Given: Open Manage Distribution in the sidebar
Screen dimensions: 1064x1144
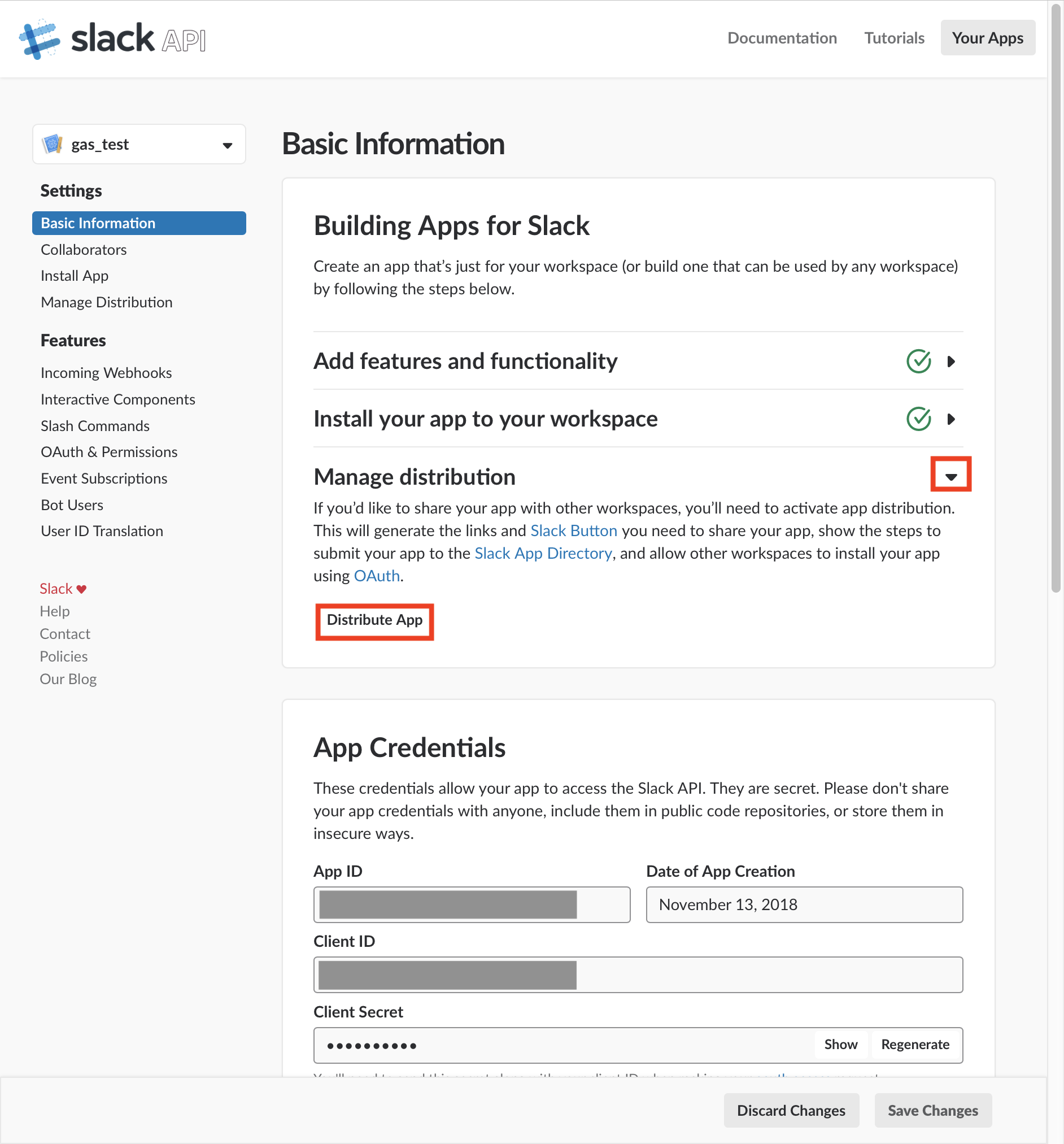Looking at the screenshot, I should [107, 303].
